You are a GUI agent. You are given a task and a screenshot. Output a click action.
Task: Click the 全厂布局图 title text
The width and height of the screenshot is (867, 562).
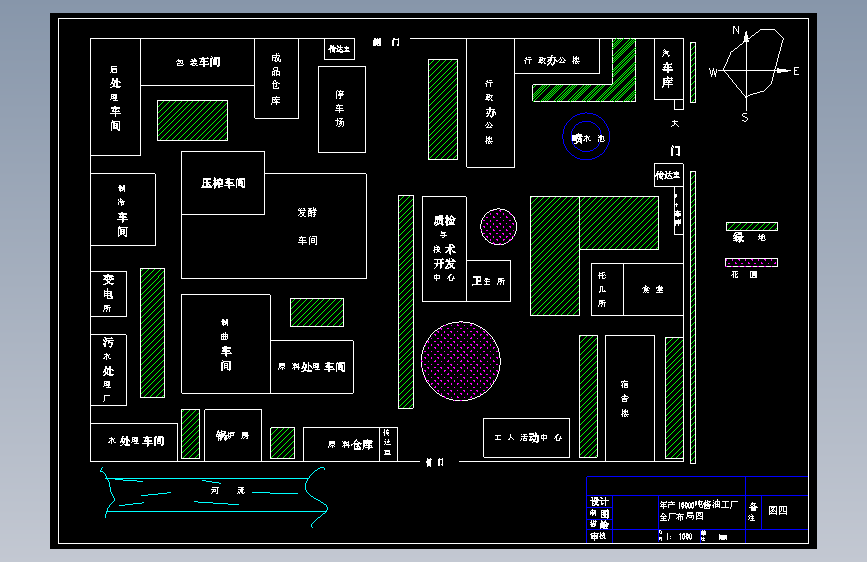point(681,516)
